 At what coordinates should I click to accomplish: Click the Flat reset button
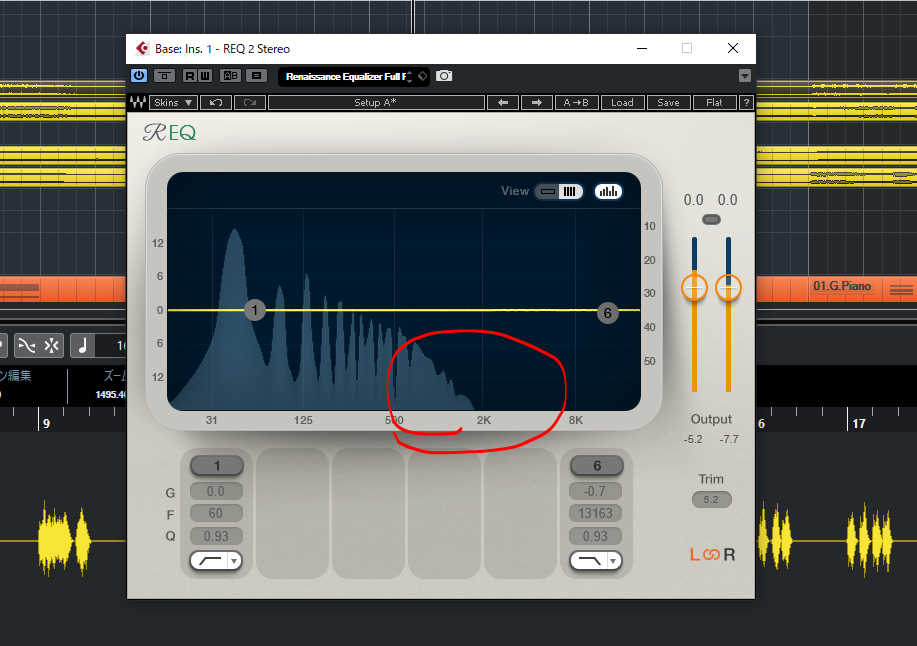click(x=715, y=102)
